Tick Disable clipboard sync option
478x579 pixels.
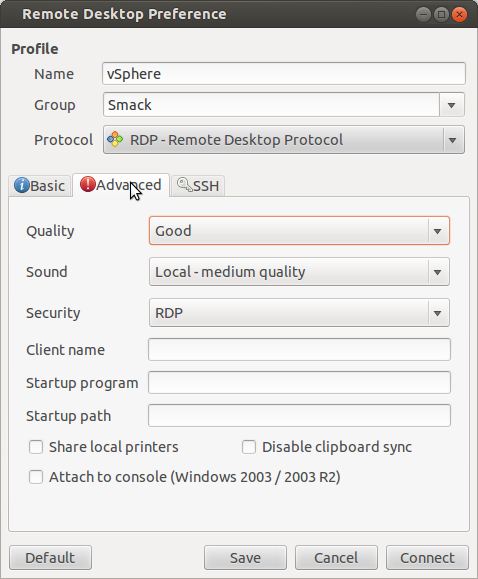[x=249, y=447]
